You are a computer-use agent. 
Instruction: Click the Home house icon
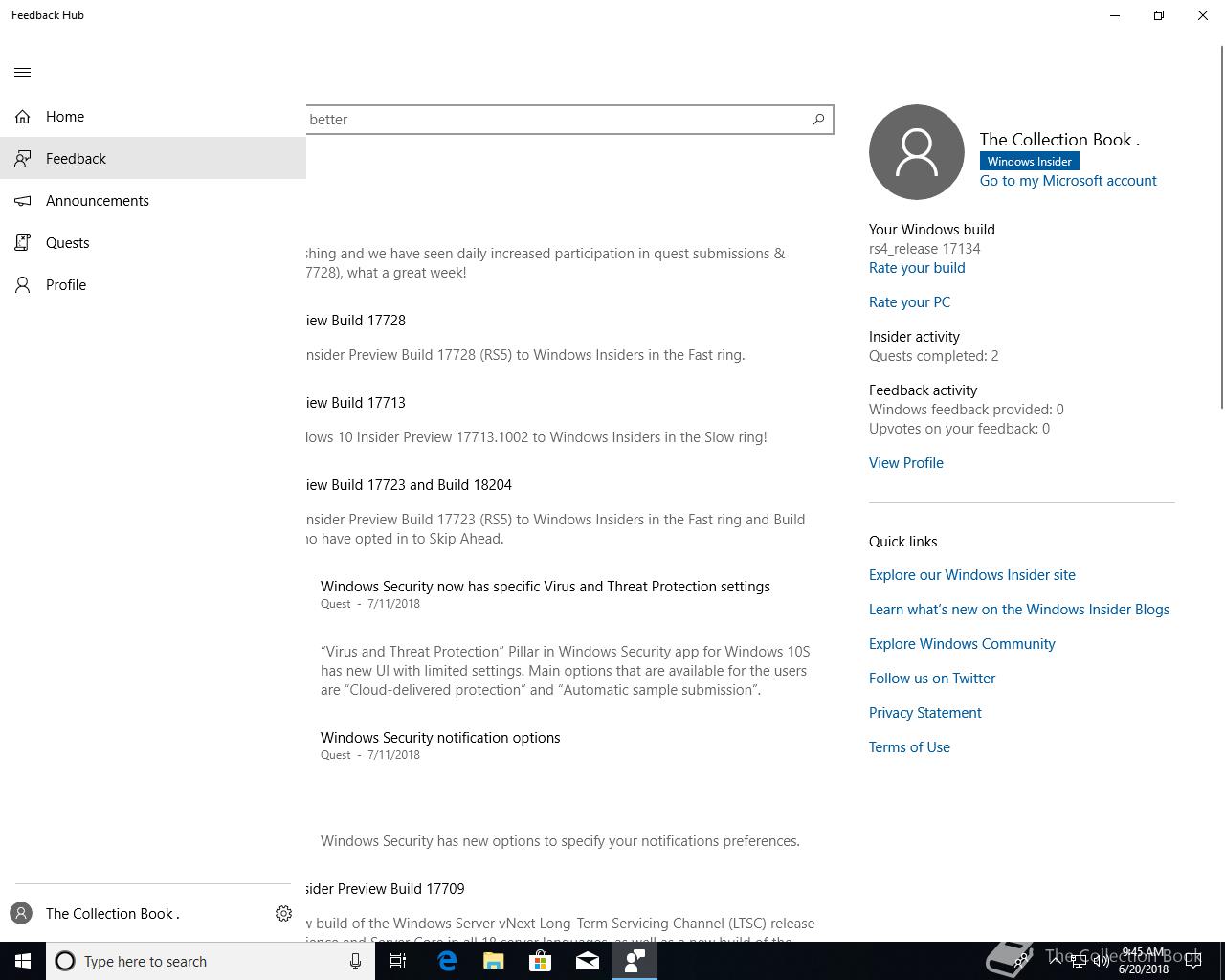(x=23, y=117)
